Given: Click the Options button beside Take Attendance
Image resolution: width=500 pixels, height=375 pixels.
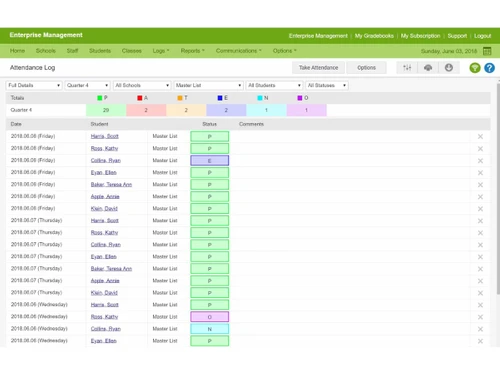Looking at the screenshot, I should coord(366,68).
